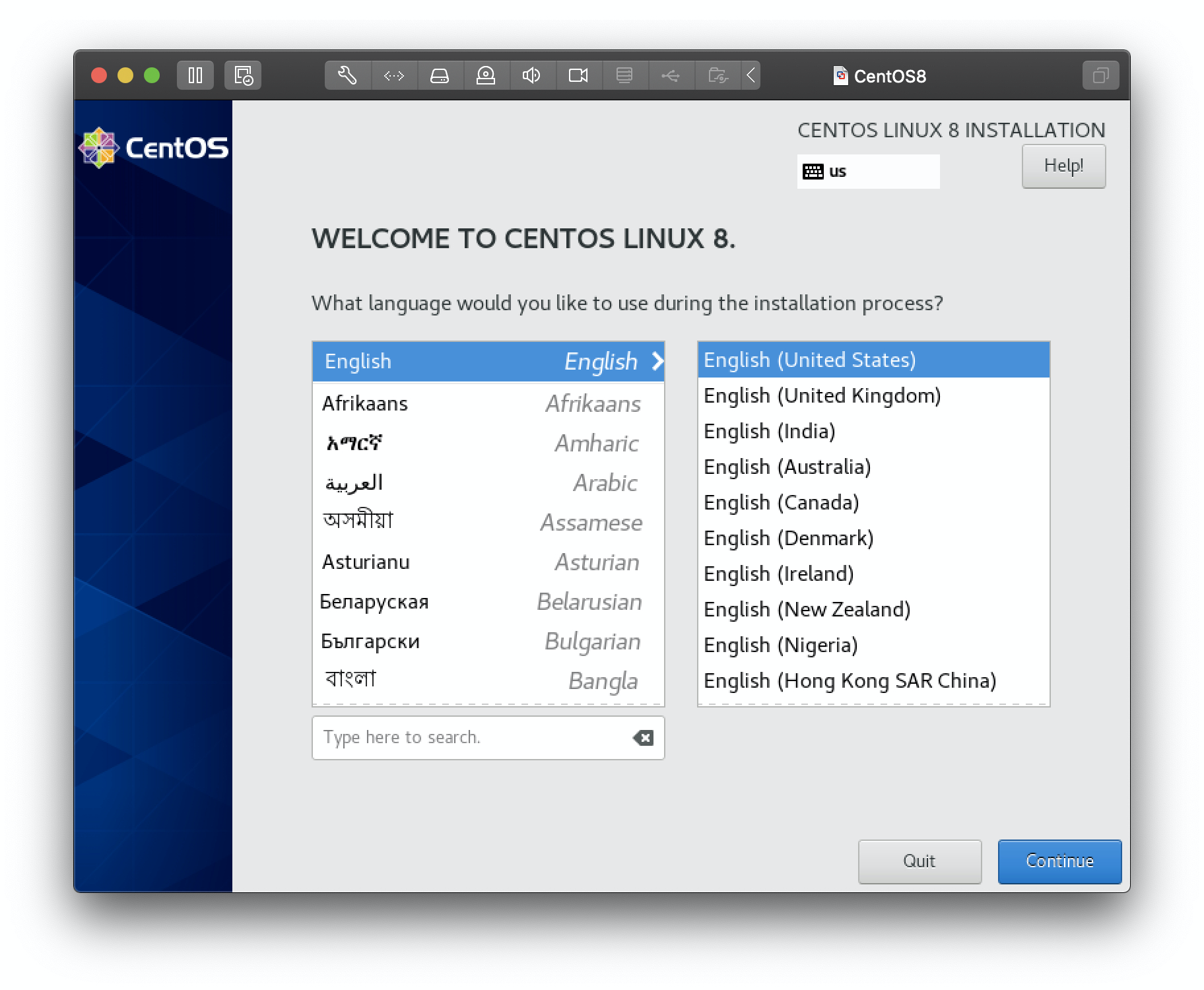
Task: Click the shared folders toolbar icon
Action: click(718, 75)
